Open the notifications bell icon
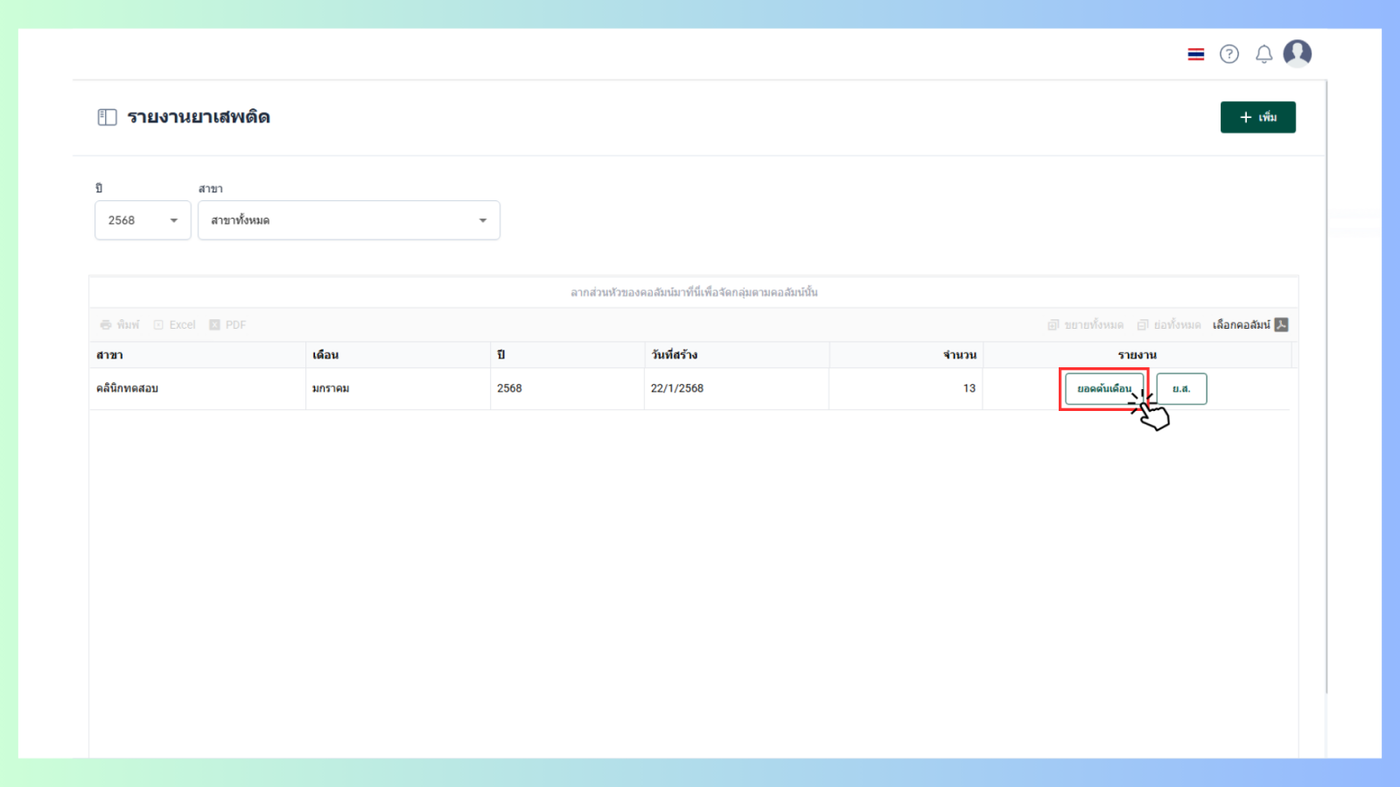The height and width of the screenshot is (787, 1400). [x=1264, y=54]
